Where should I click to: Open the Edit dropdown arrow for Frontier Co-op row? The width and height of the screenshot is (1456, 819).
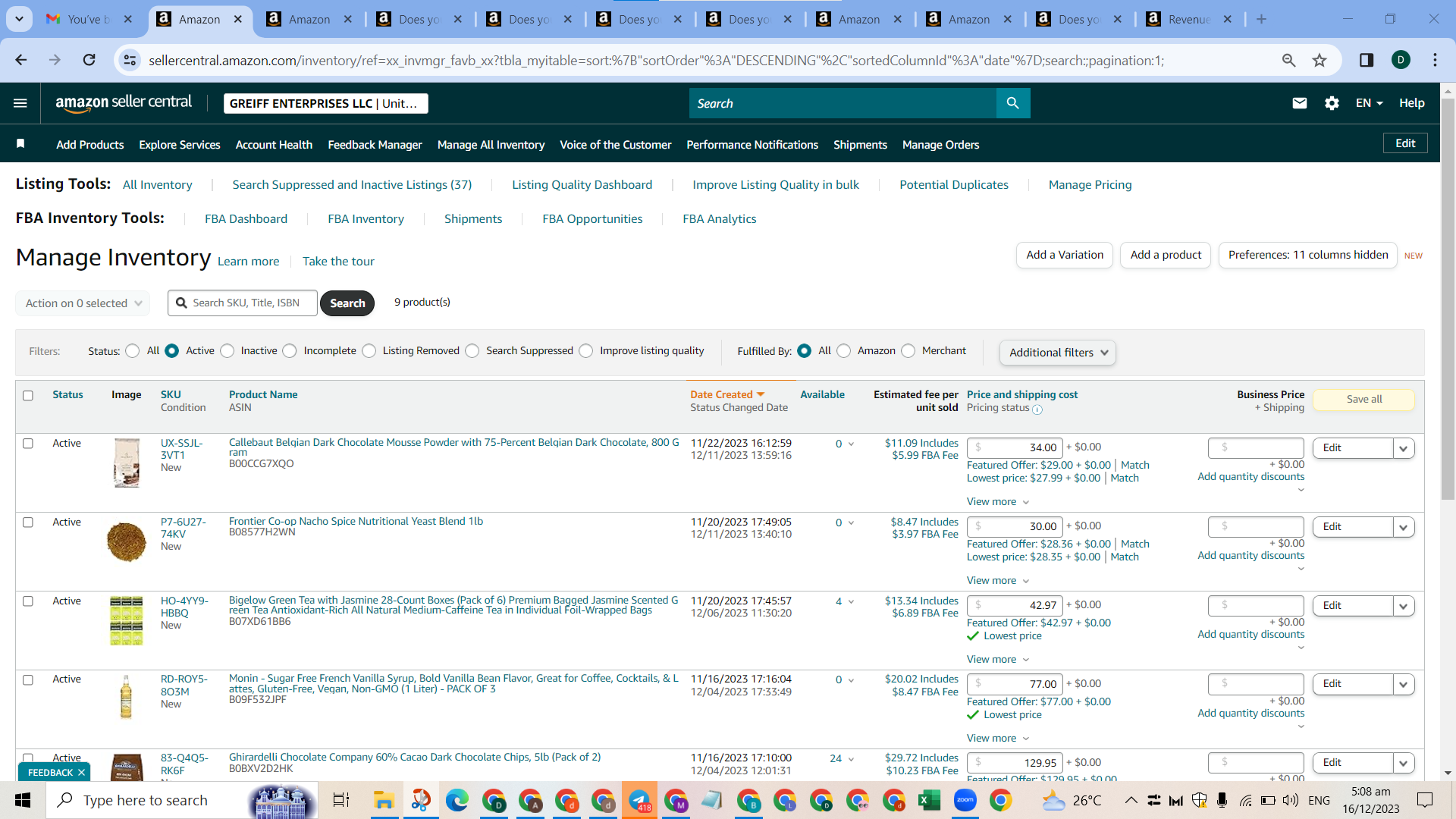click(1404, 527)
